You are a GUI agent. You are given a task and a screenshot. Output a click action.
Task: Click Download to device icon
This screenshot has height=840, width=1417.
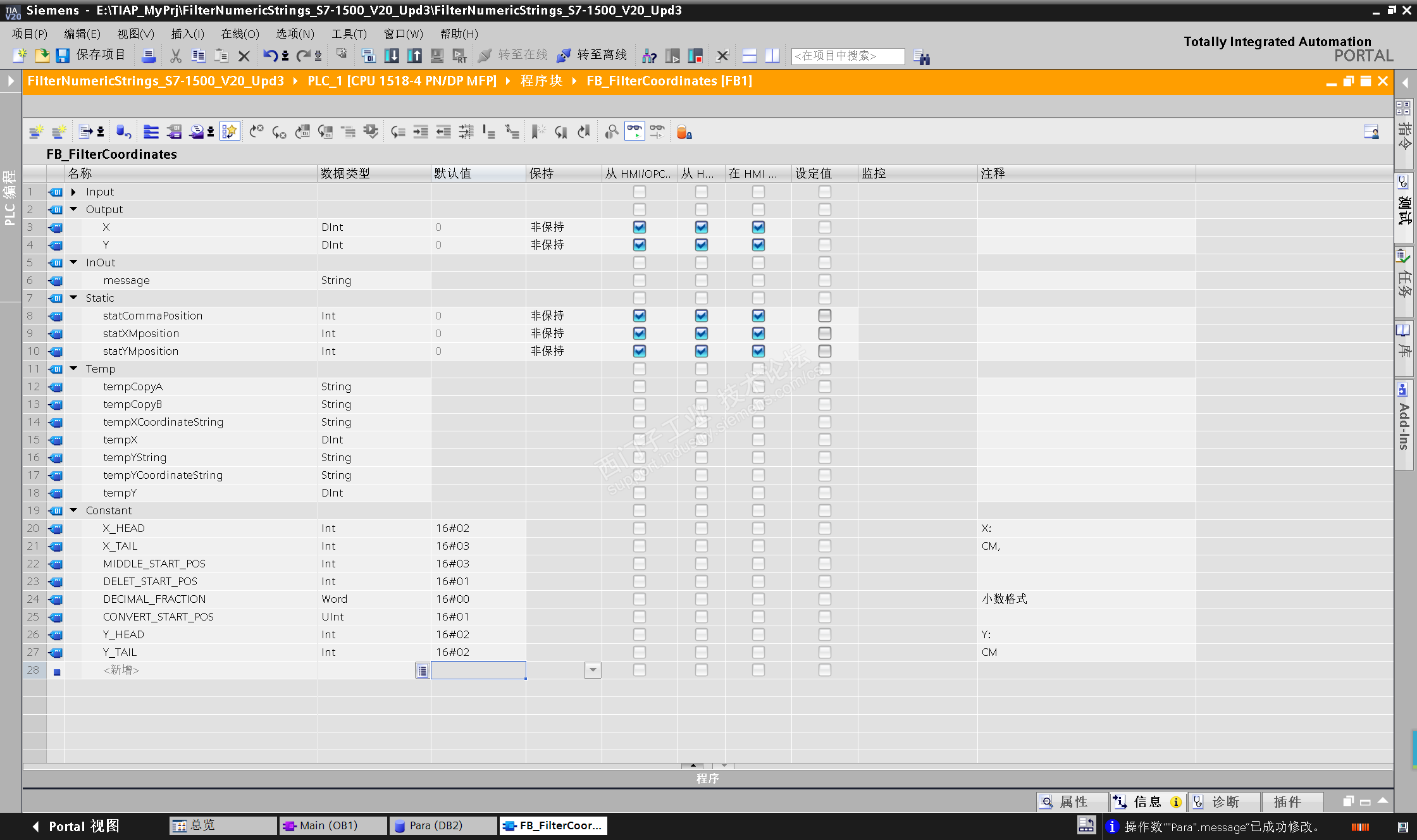(x=392, y=56)
